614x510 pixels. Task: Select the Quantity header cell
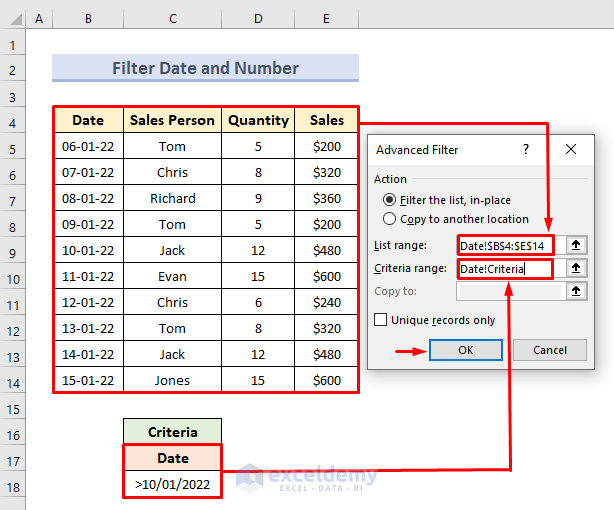[258, 120]
